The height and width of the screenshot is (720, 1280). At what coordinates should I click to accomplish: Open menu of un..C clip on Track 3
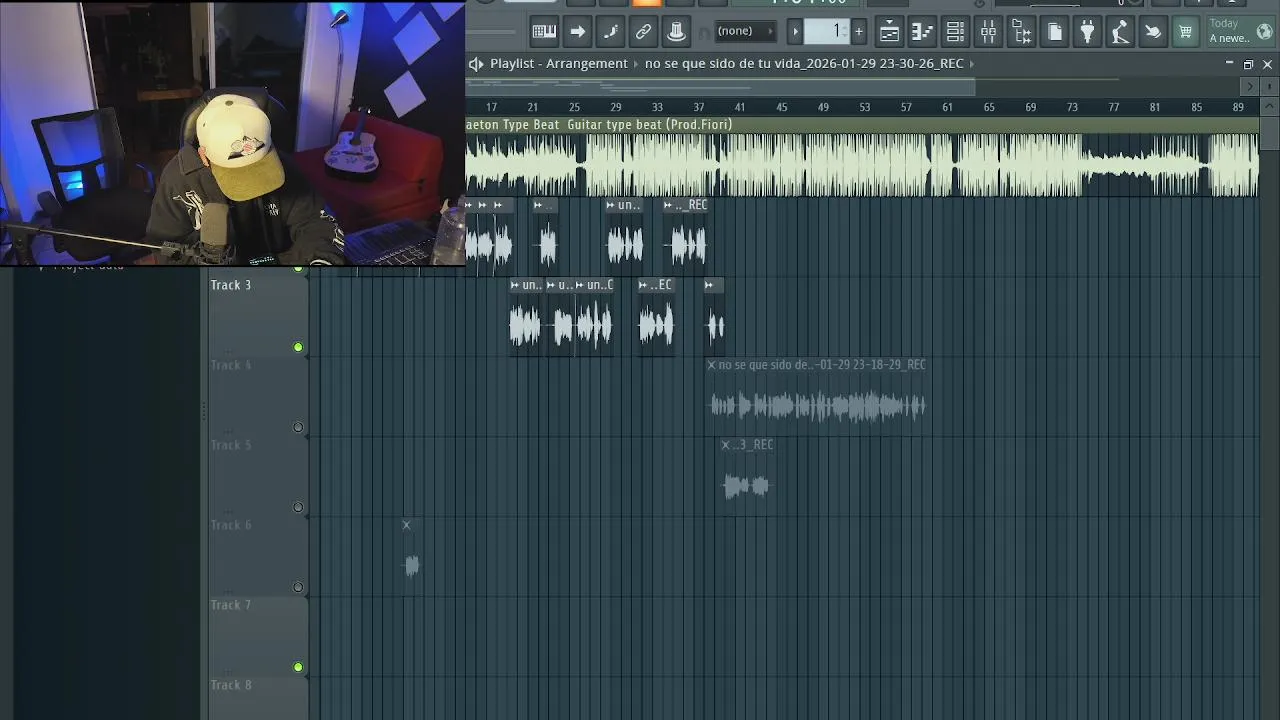(579, 285)
